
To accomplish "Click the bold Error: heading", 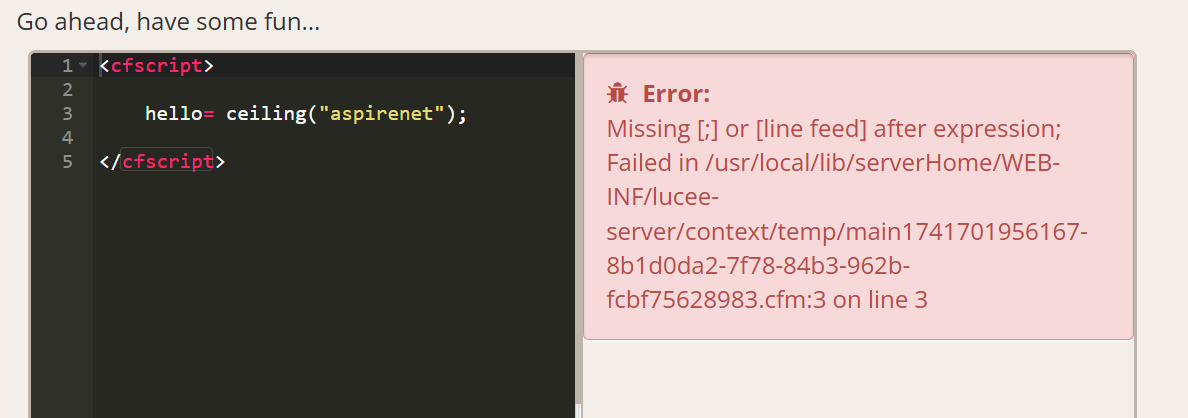I will coord(676,94).
